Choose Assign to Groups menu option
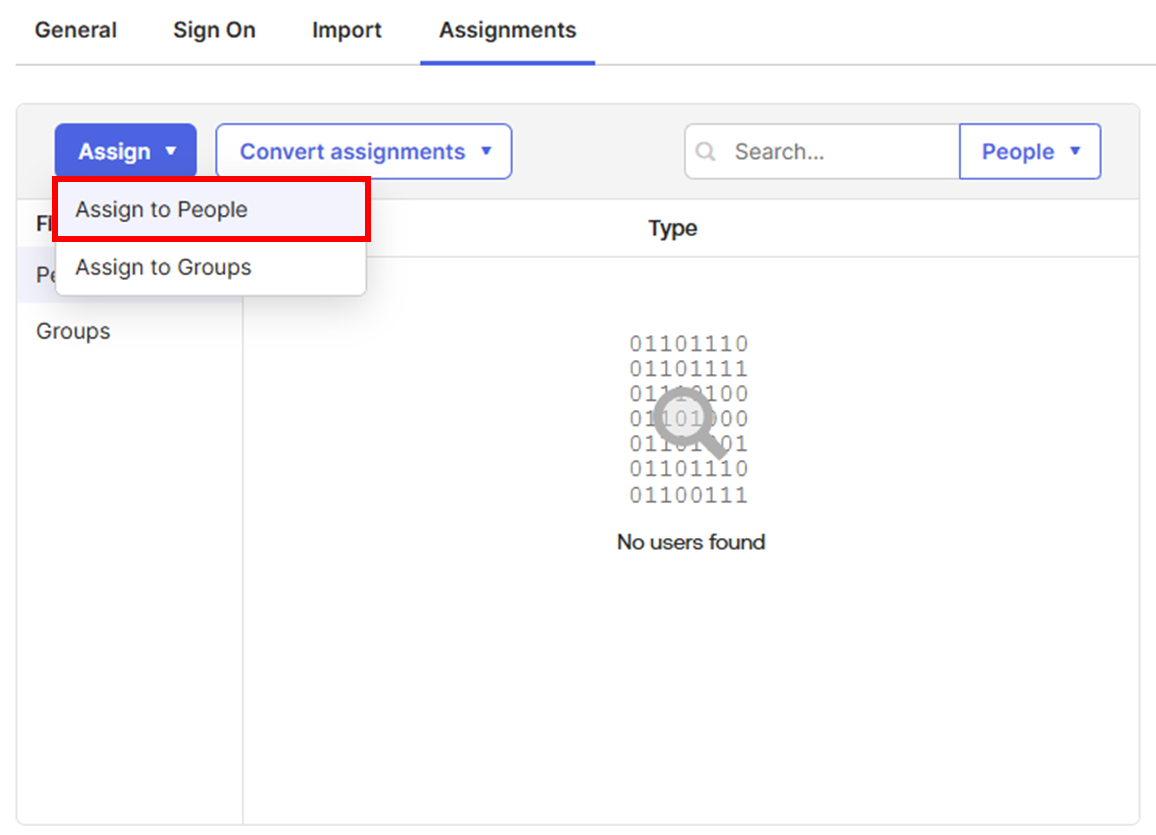This screenshot has height=835, width=1156. point(211,267)
